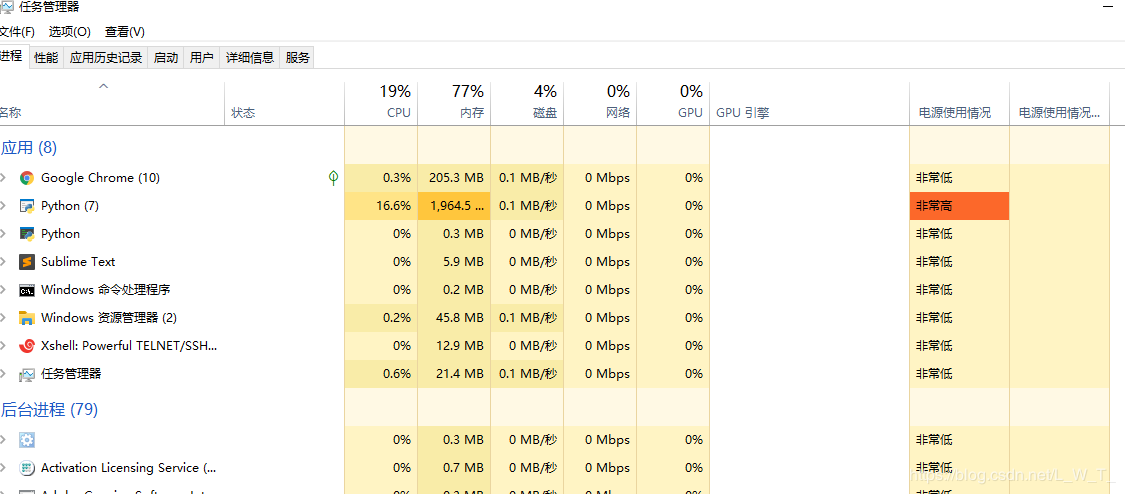The height and width of the screenshot is (494, 1125).
Task: Click the orange 非常高 power usage cell
Action: point(959,206)
